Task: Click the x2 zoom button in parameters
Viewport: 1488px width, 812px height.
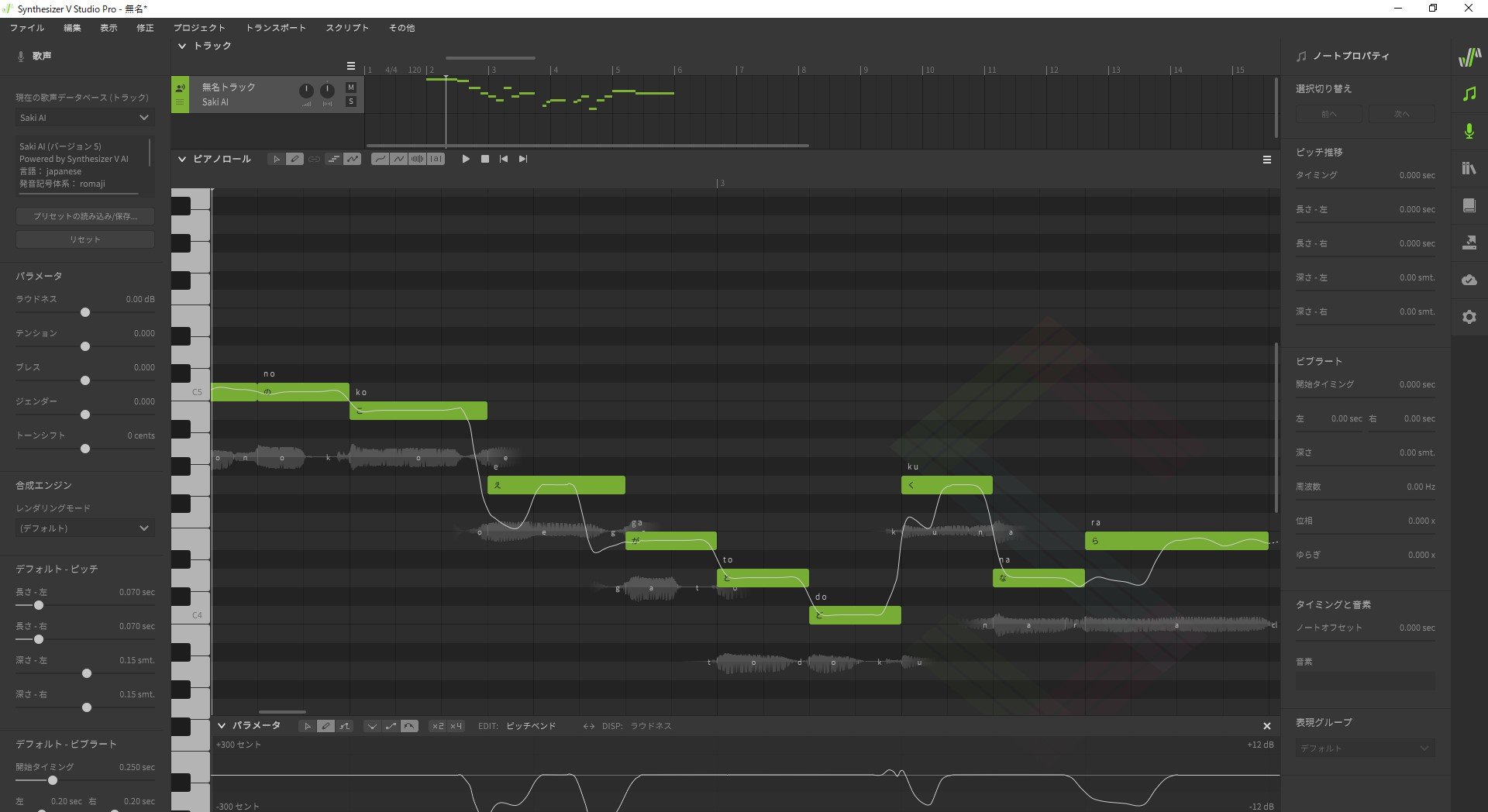Action: (x=438, y=726)
